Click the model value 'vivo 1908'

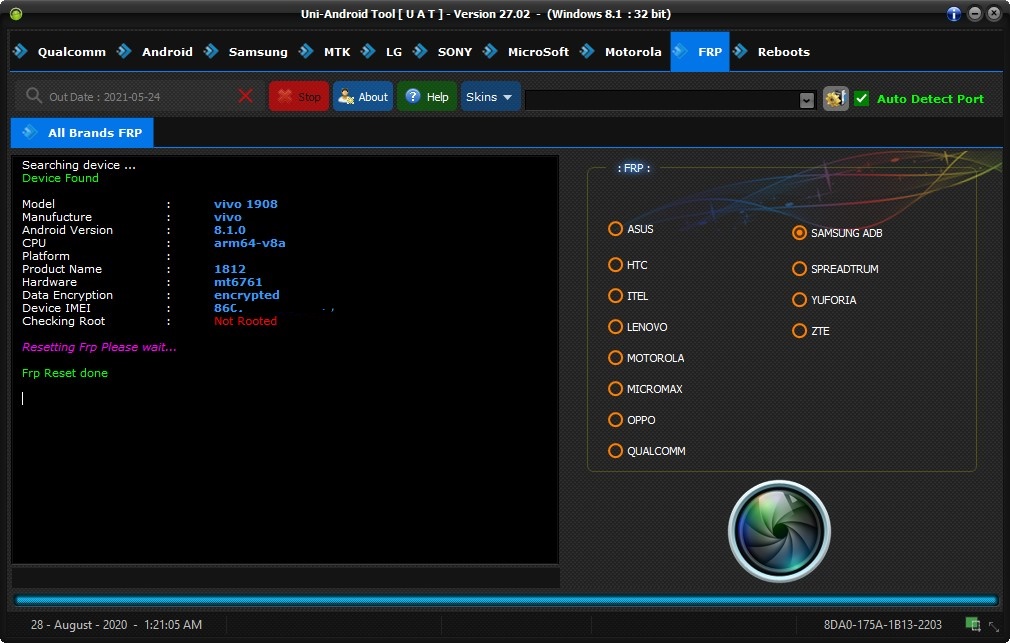[245, 204]
